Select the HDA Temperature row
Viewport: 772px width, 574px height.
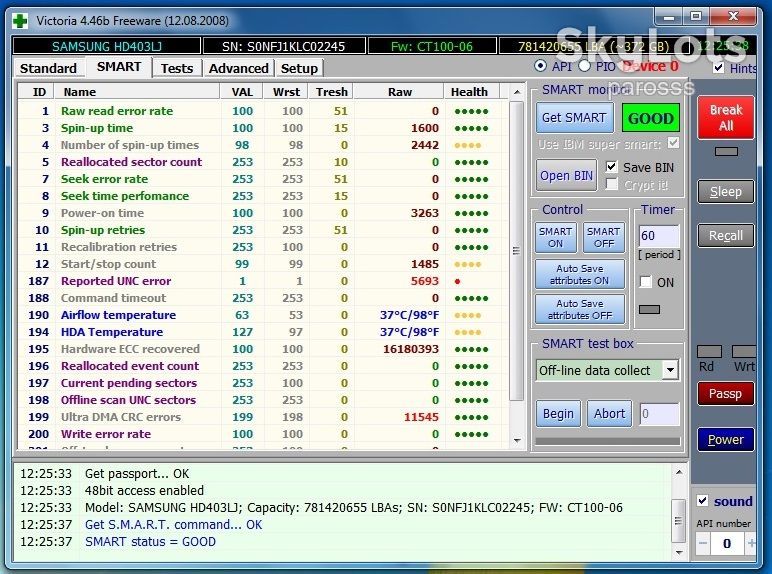[263, 332]
